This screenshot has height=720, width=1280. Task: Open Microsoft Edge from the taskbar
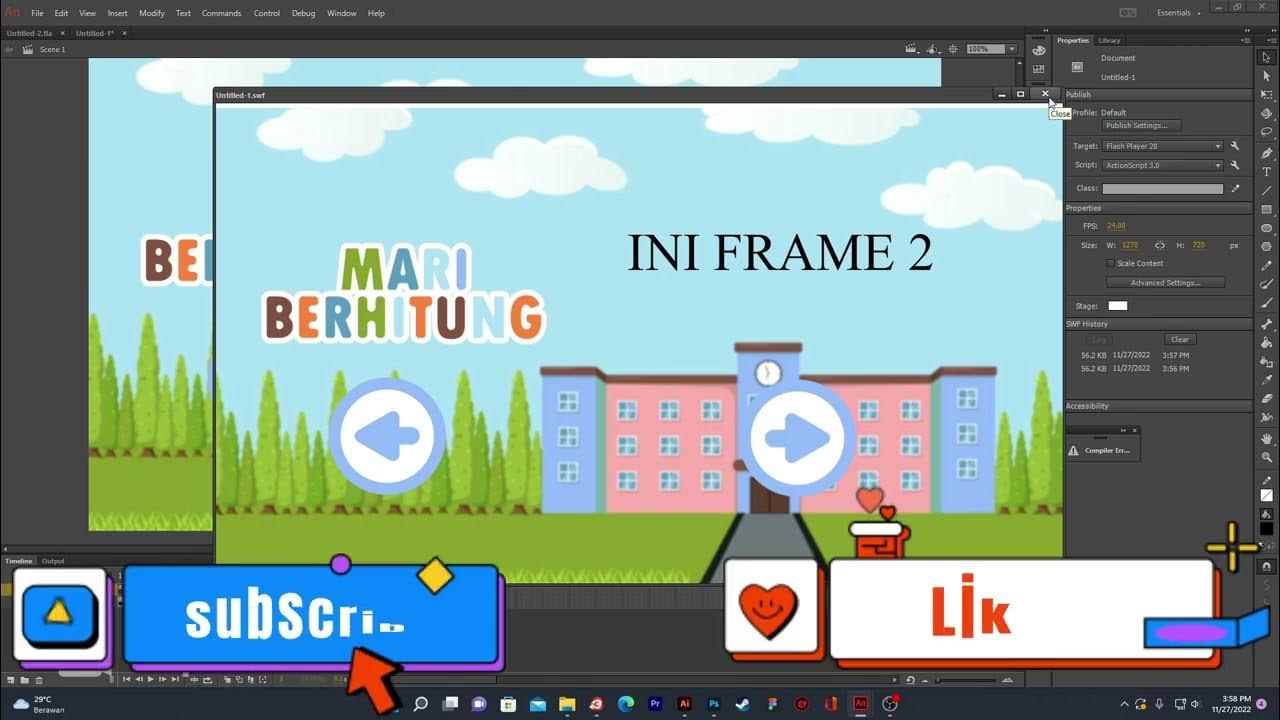[626, 704]
